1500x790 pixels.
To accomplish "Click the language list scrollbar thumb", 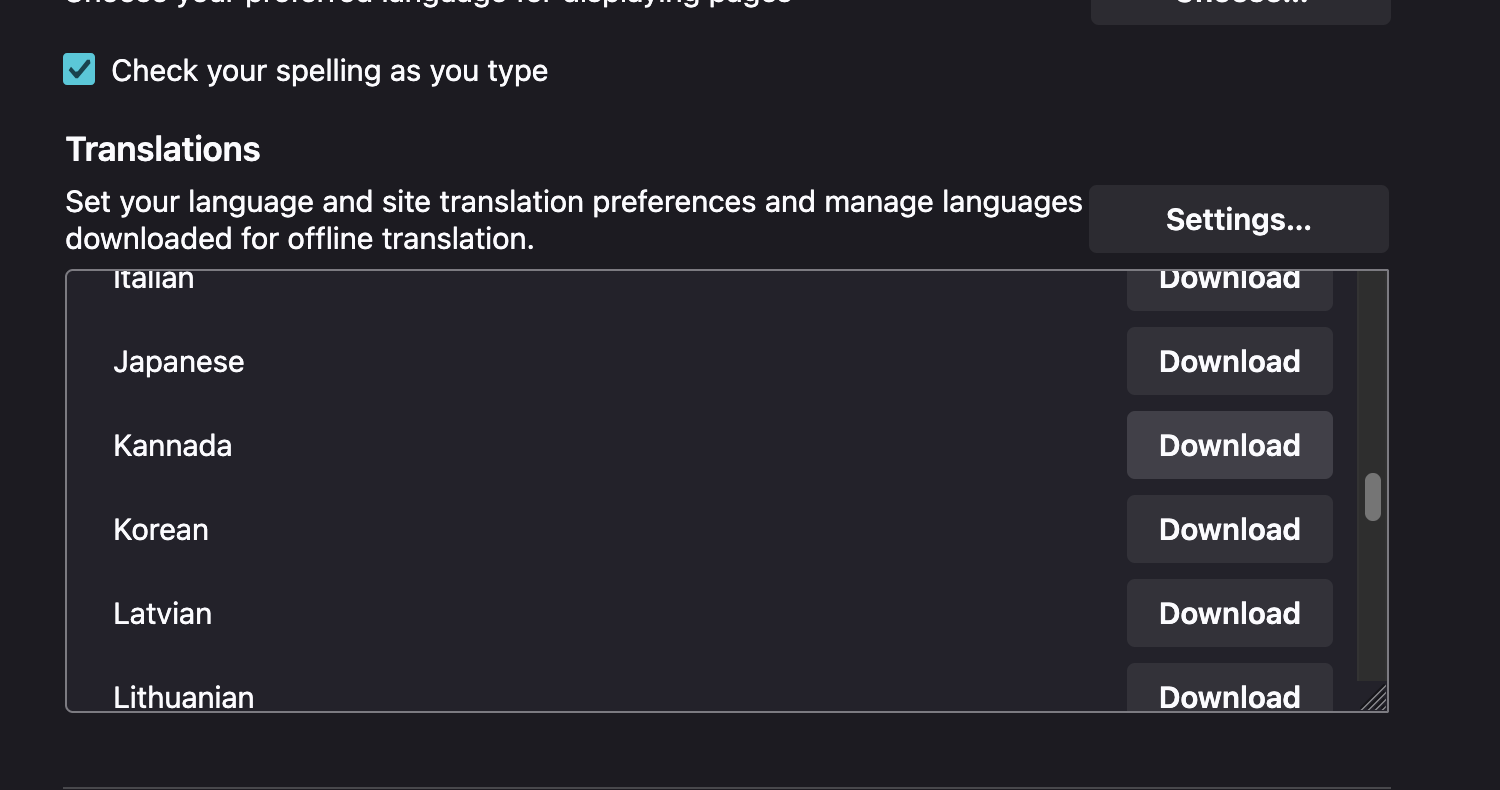I will point(1373,497).
